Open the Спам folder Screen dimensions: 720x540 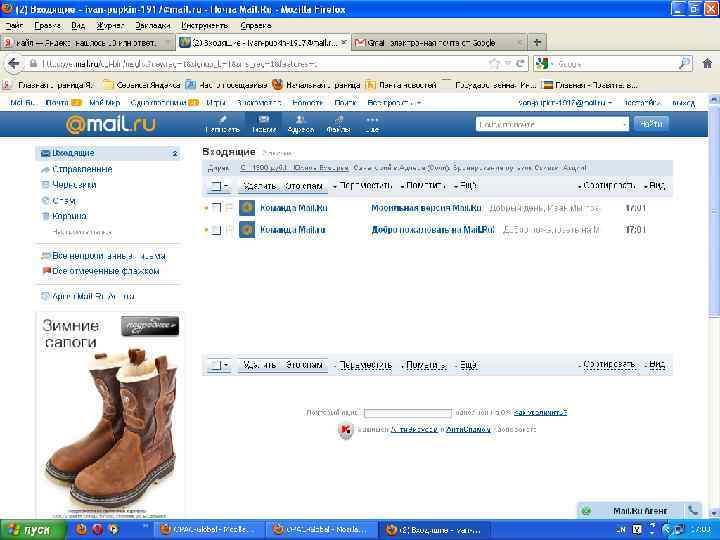pyautogui.click(x=64, y=200)
